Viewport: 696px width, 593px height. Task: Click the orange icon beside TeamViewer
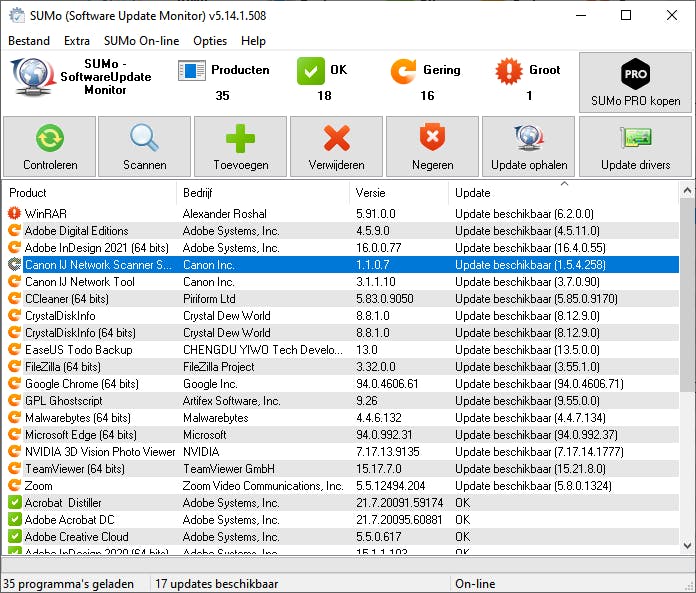pyautogui.click(x=15, y=468)
